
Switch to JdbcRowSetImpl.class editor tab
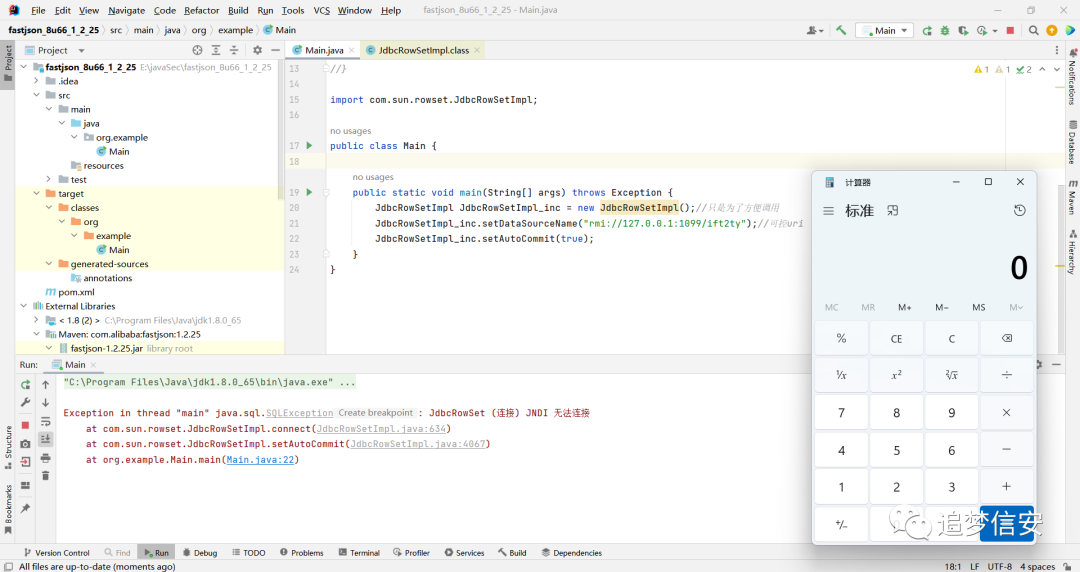tap(423, 50)
